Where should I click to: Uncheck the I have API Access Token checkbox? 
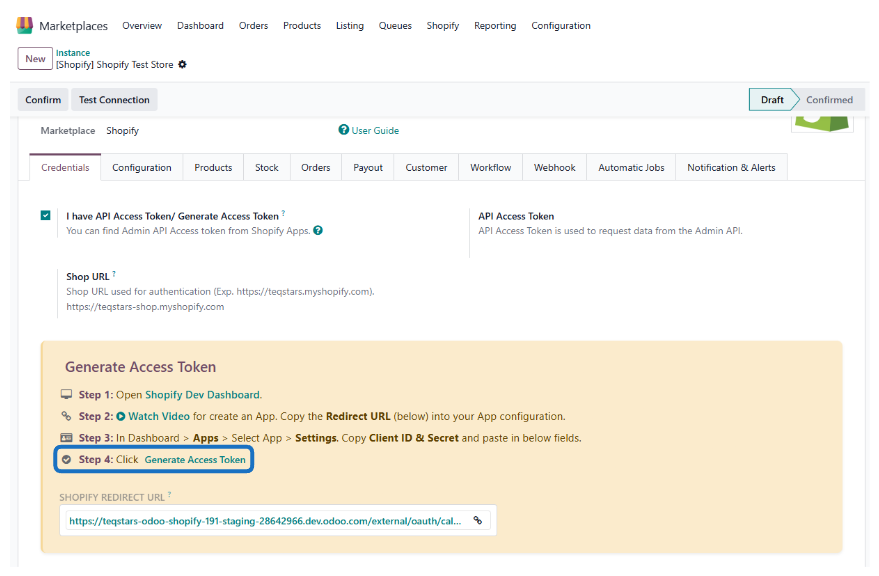(45, 215)
